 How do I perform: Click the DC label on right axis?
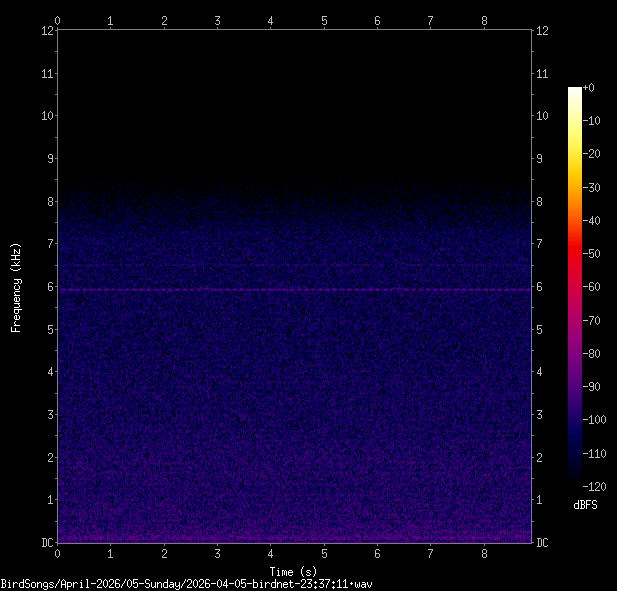click(x=542, y=543)
